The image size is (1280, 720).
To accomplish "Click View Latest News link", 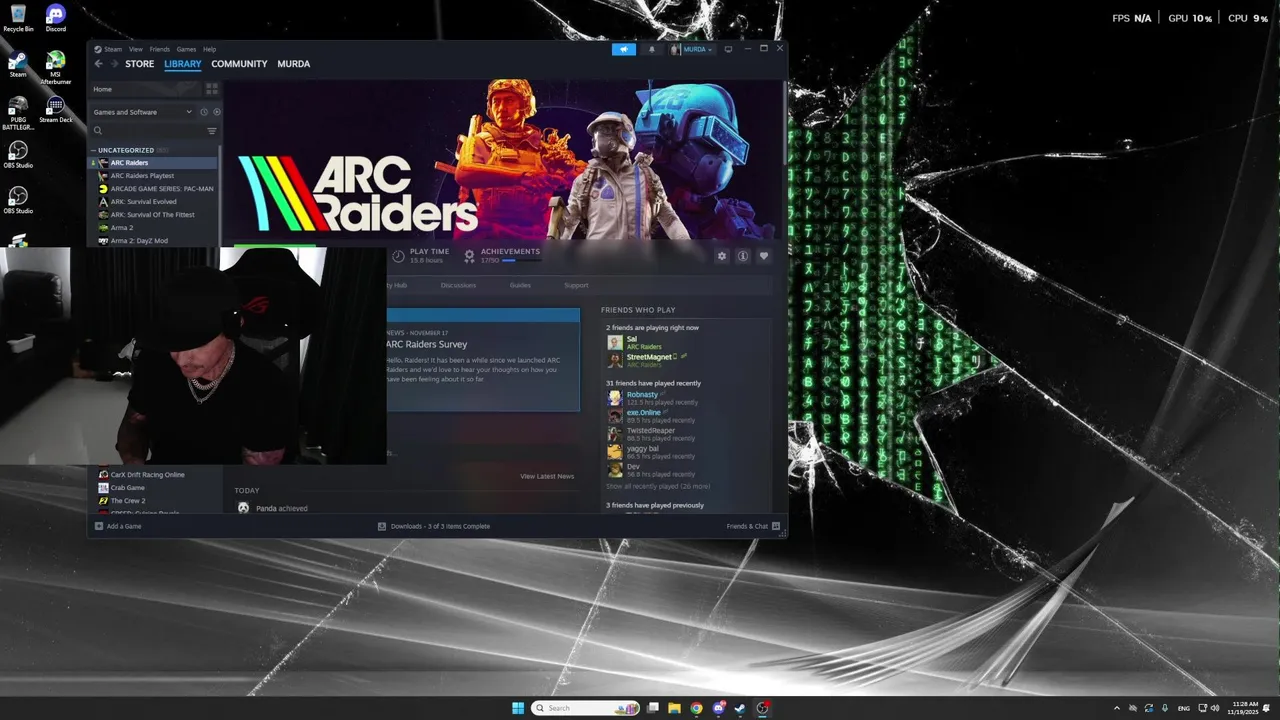I will pos(547,476).
